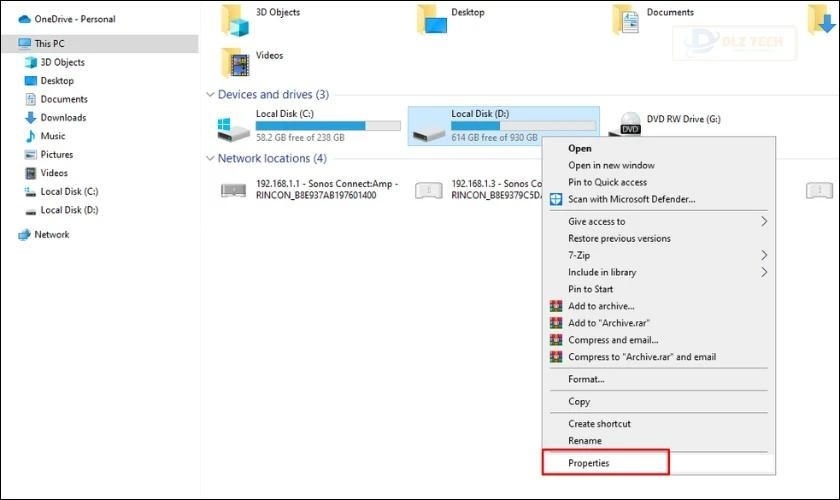This screenshot has height=500, width=840.
Task: Click the Network icon in sidebar
Action: (x=25, y=235)
